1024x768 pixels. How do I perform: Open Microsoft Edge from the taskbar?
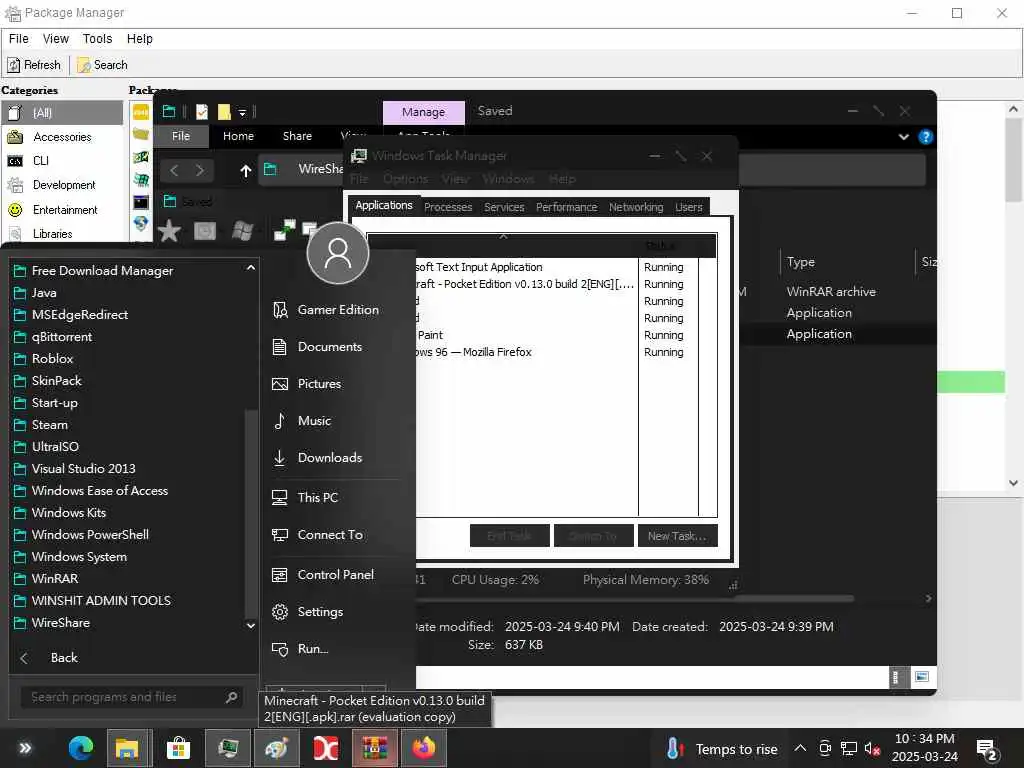point(80,748)
